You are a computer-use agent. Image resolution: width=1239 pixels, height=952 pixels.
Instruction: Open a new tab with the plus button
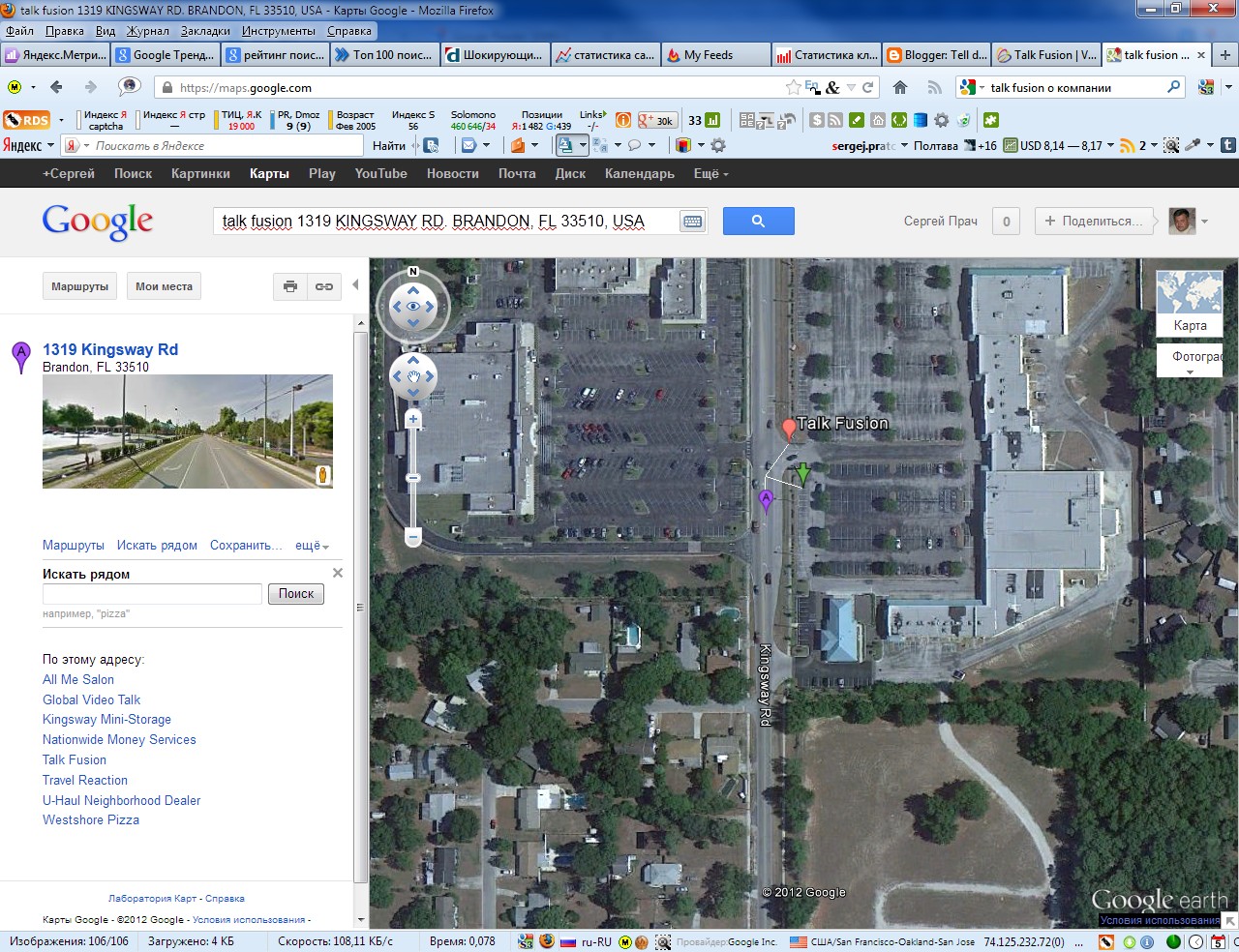[1225, 55]
